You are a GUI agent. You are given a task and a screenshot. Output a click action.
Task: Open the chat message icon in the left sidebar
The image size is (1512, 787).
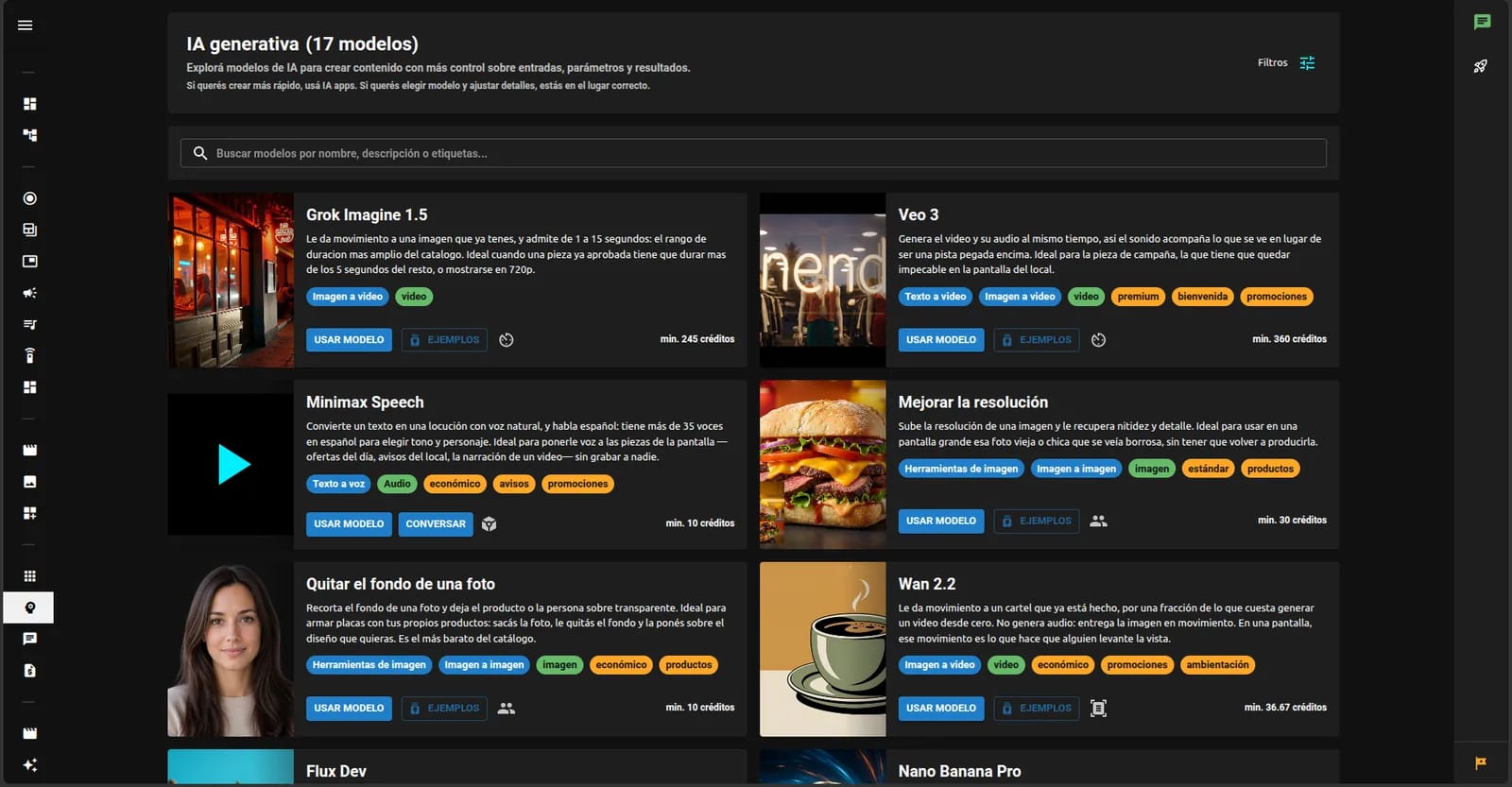coord(30,639)
